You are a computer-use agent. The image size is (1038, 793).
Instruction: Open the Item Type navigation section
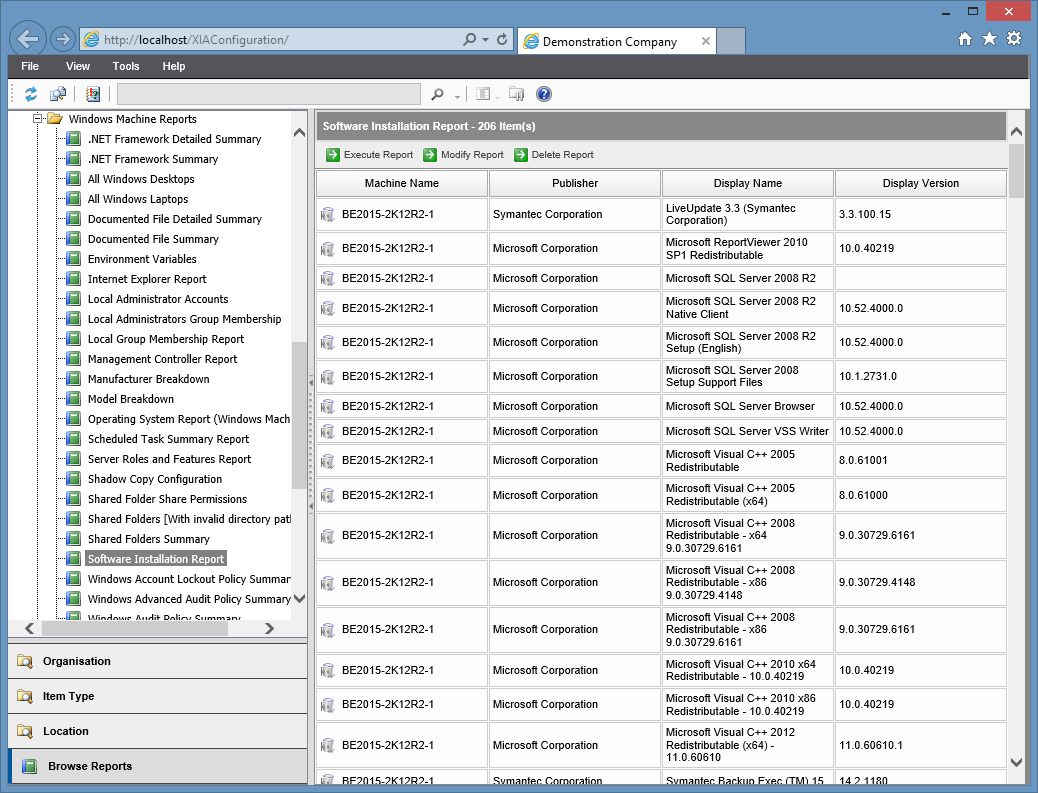(158, 696)
